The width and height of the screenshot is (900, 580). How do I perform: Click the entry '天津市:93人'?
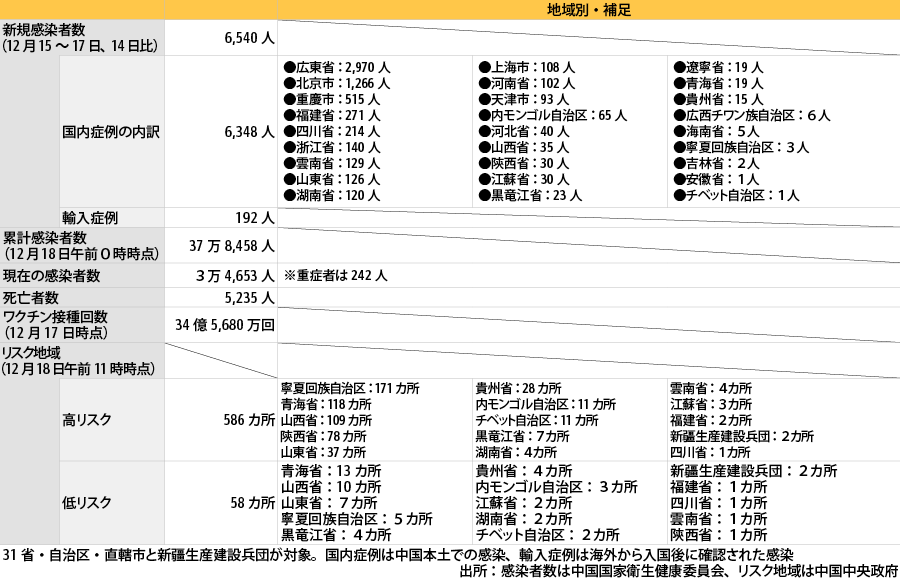click(523, 99)
